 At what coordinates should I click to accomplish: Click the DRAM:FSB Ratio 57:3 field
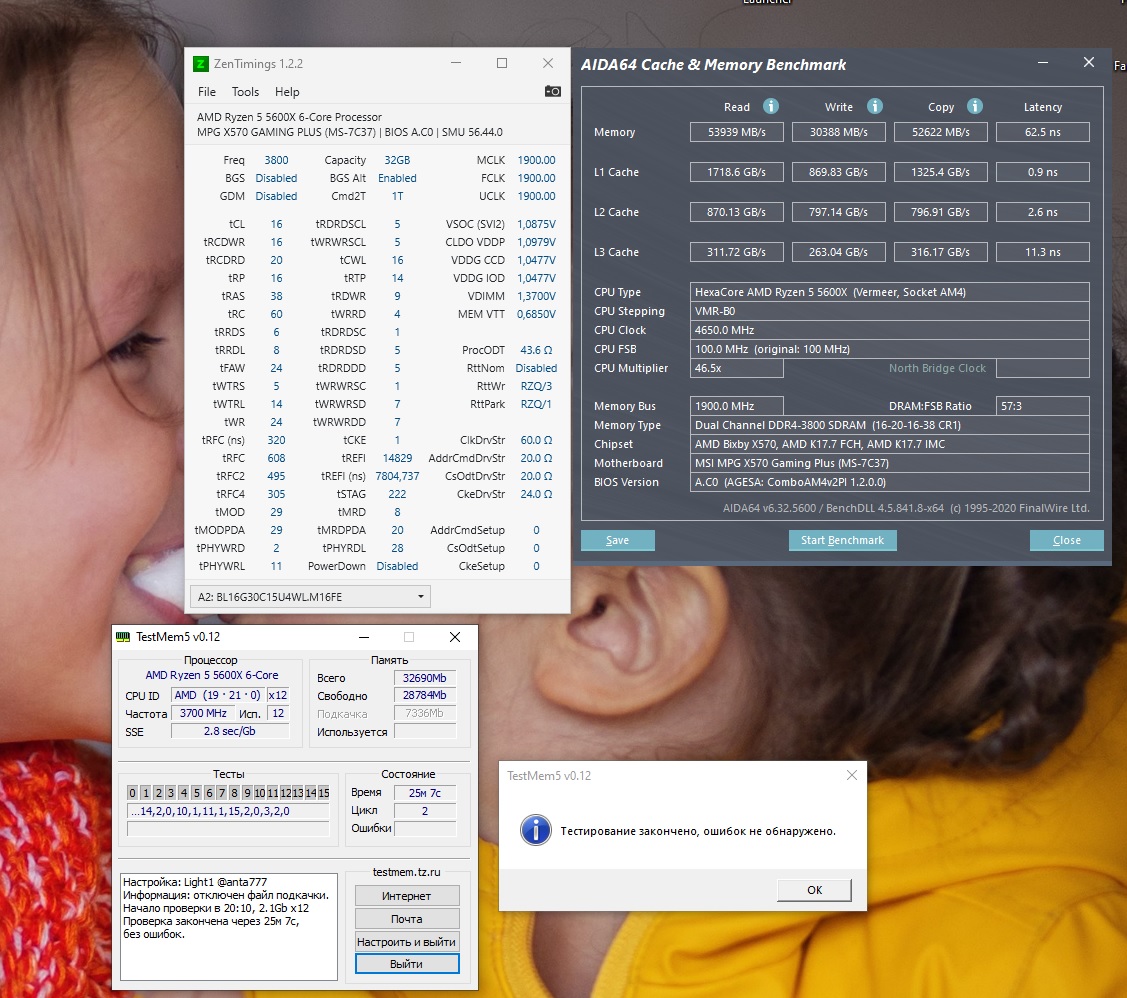[1043, 407]
